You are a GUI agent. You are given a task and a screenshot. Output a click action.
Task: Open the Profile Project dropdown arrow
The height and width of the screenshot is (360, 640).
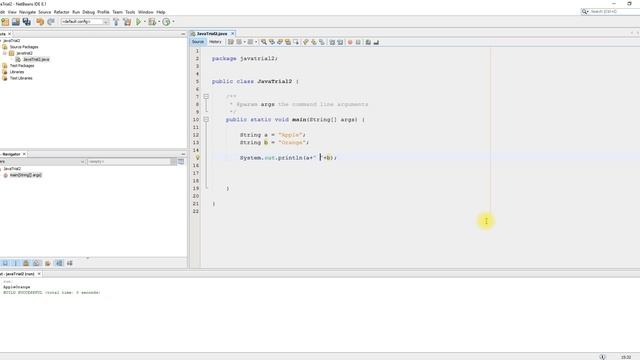pos(173,22)
